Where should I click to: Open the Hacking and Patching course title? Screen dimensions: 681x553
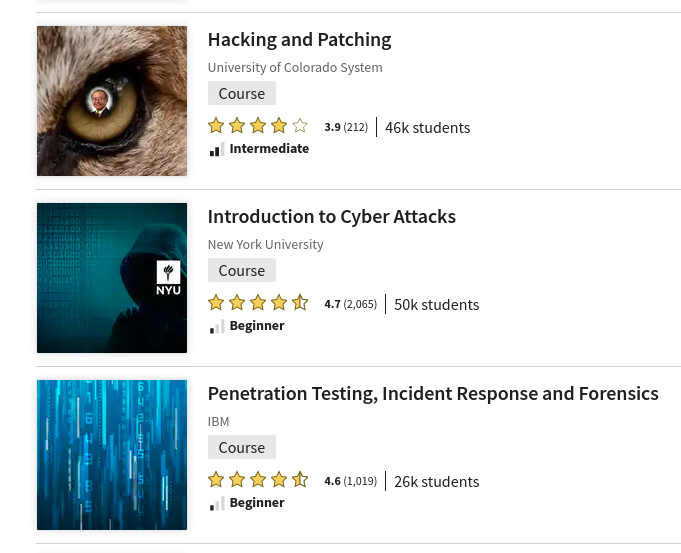pos(299,40)
